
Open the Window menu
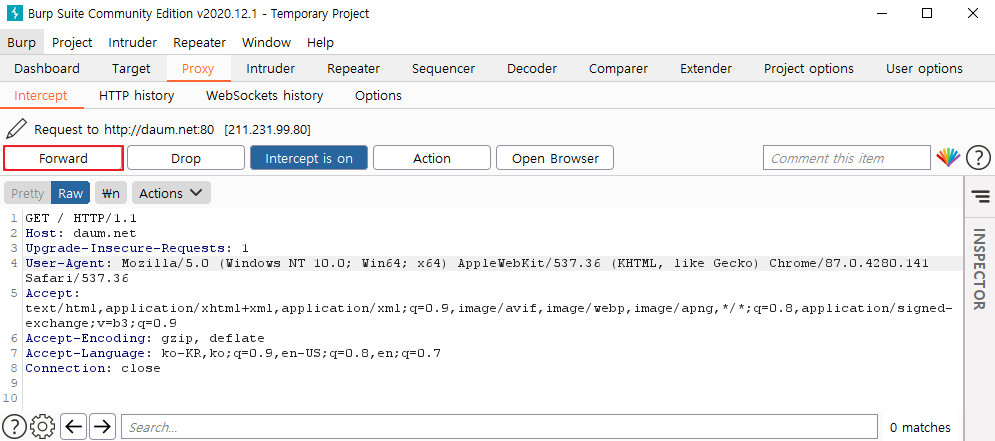[267, 43]
